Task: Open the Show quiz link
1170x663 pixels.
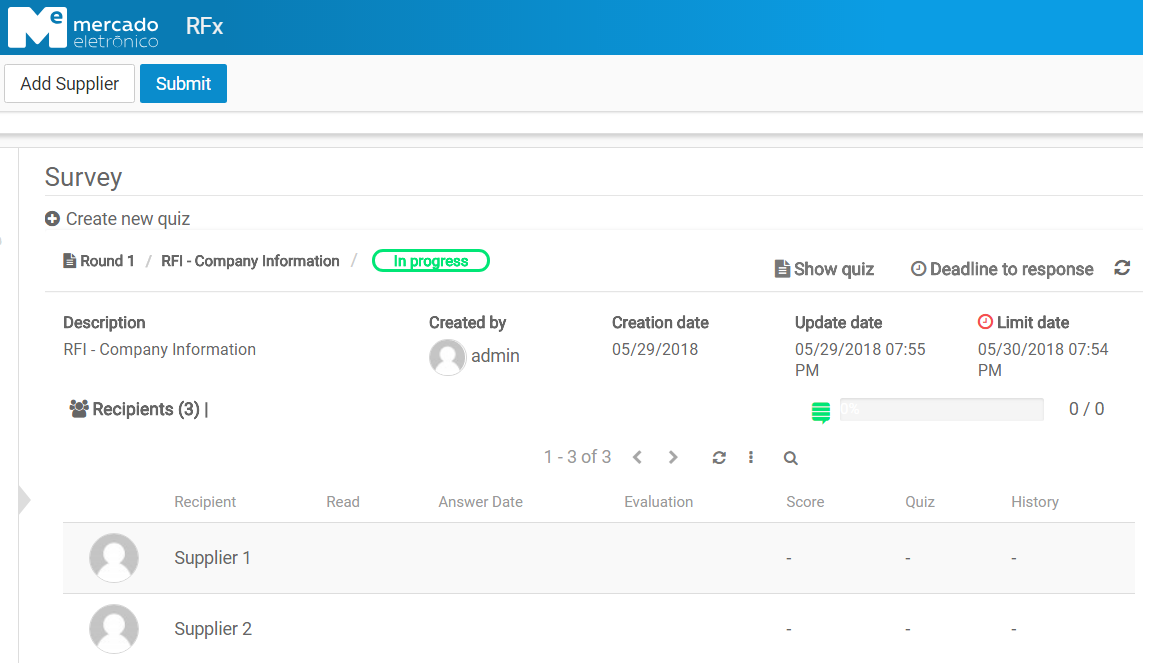Action: 825,269
